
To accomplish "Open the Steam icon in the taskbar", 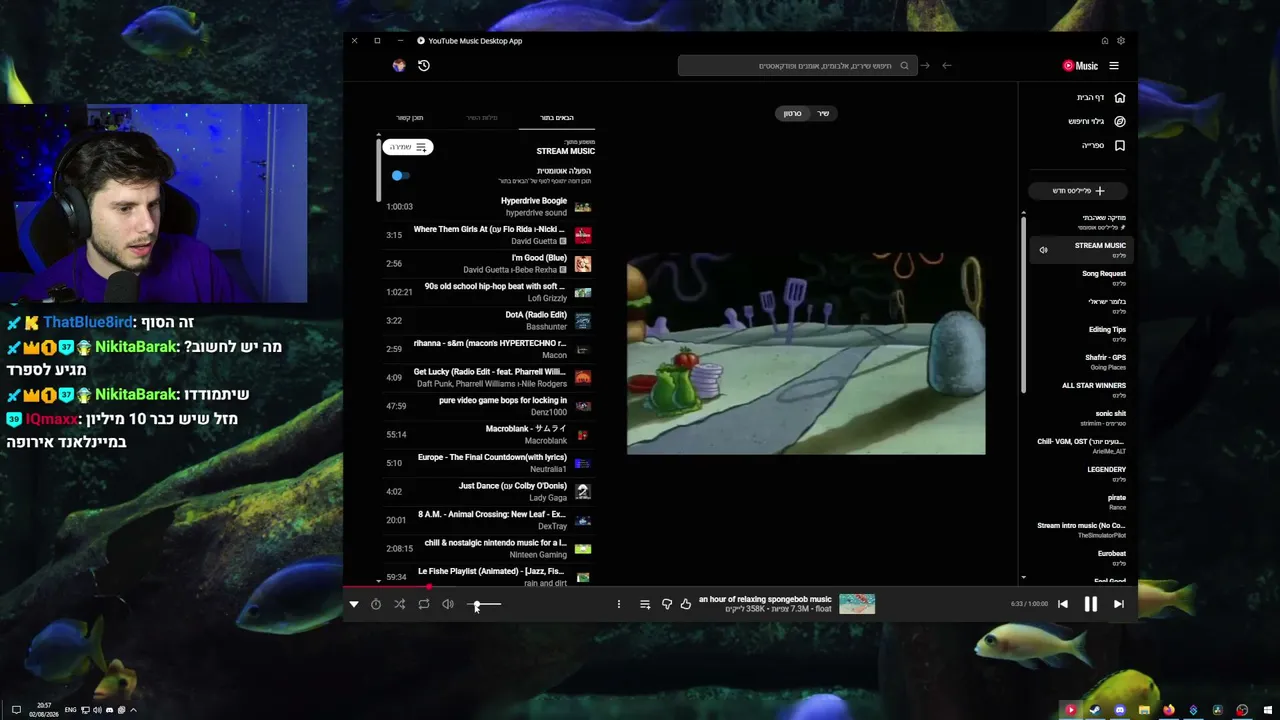I will pos(1095,710).
